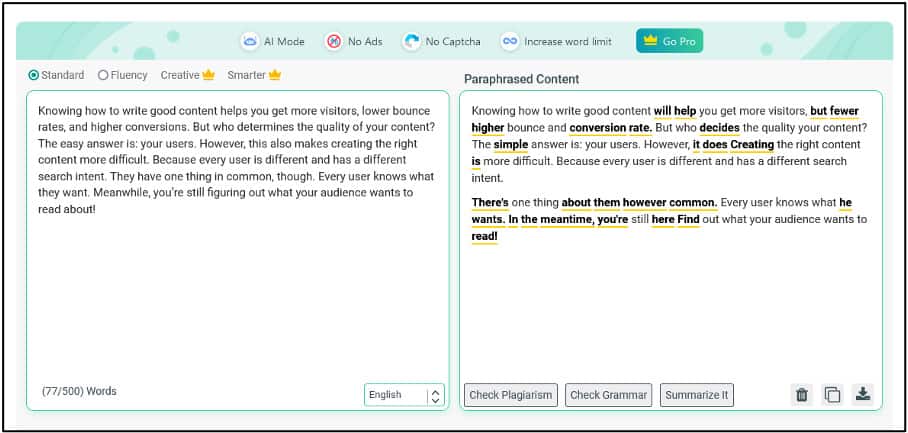This screenshot has height=433, width=908.
Task: Click inside the input text area
Action: click(x=237, y=250)
